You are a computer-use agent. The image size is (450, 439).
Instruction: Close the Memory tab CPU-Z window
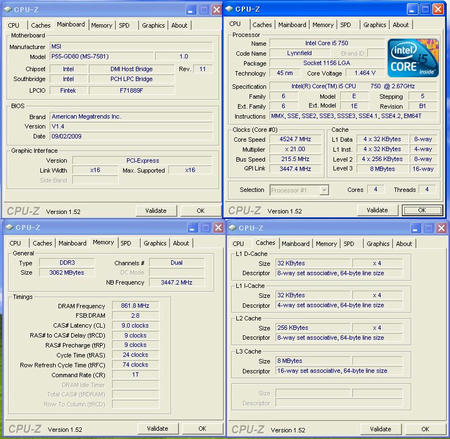point(218,228)
